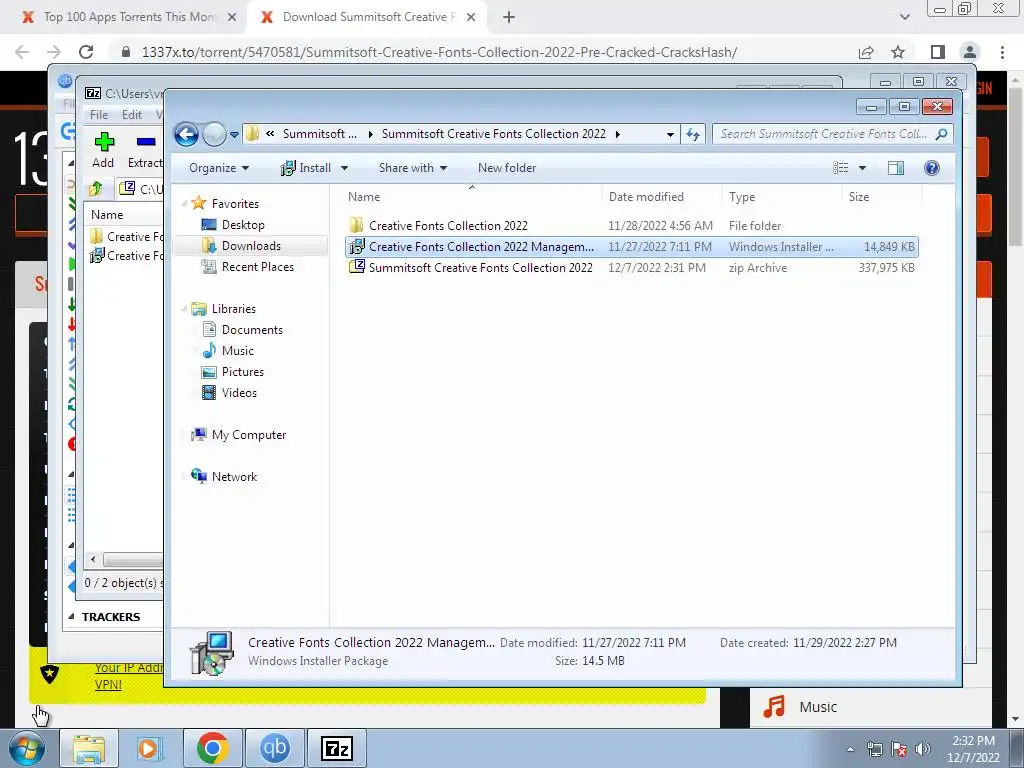Open Downloads in the navigation pane
Viewport: 1024px width, 768px height.
click(251, 246)
